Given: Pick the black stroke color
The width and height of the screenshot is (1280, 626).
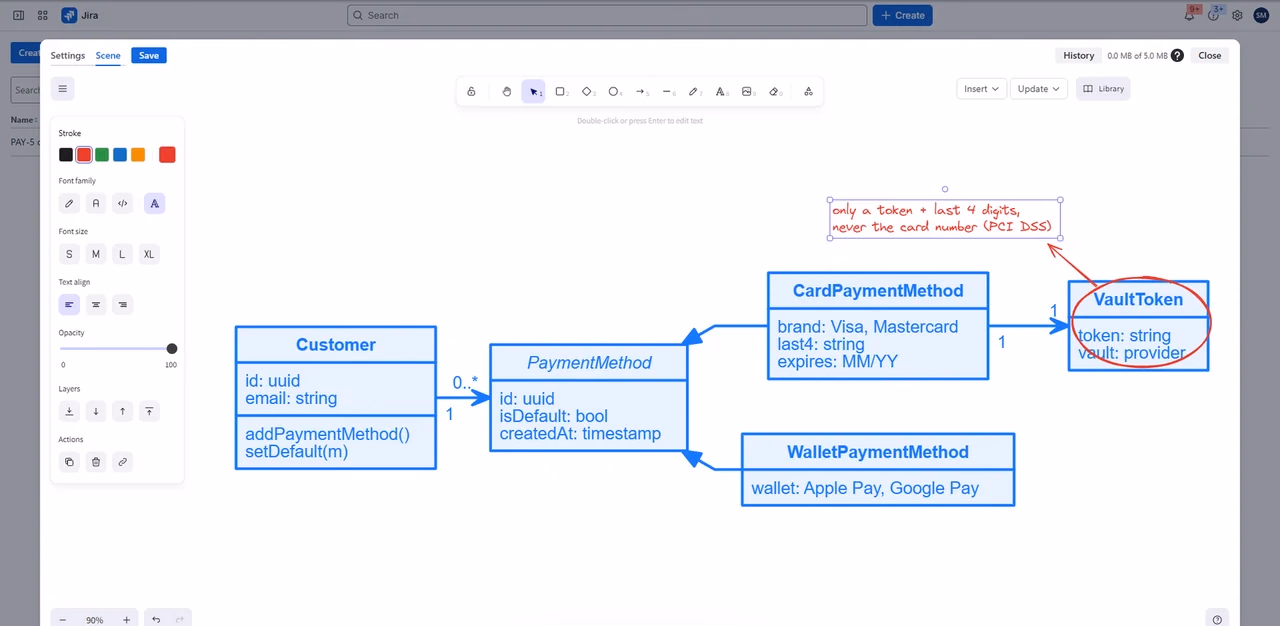Looking at the screenshot, I should (x=66, y=155).
